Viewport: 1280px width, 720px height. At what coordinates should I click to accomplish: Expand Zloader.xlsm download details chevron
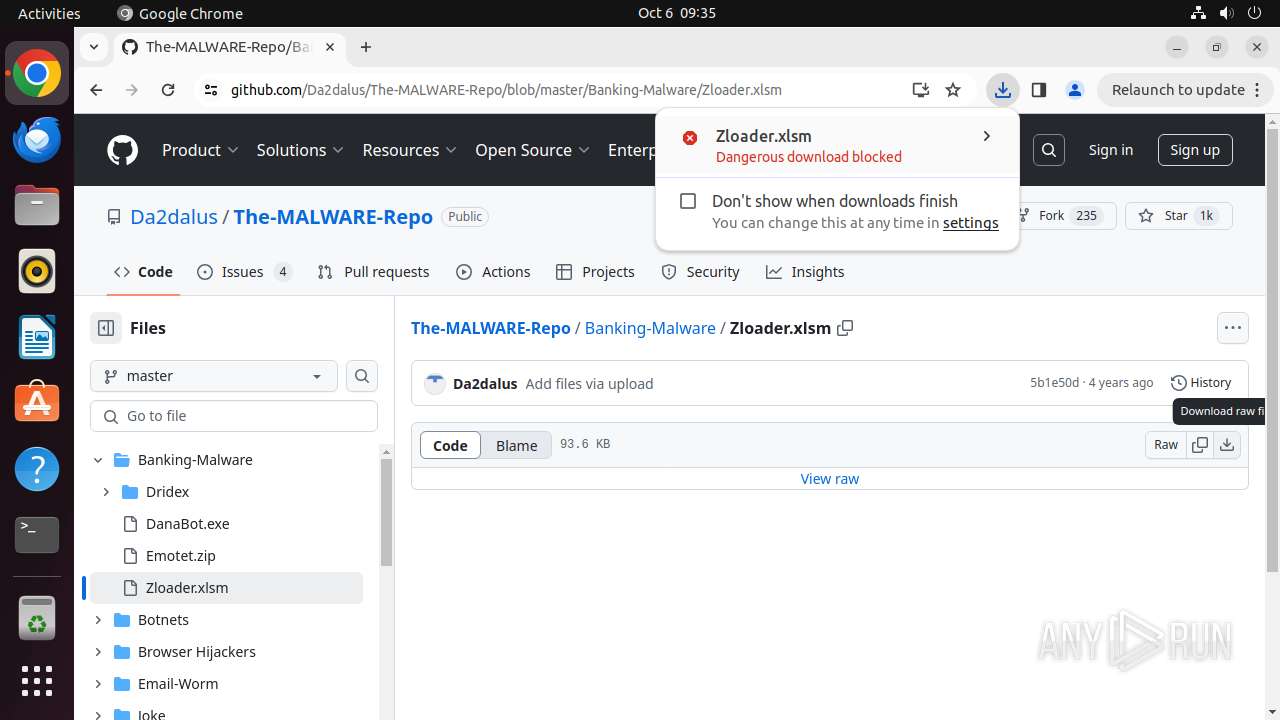click(987, 136)
